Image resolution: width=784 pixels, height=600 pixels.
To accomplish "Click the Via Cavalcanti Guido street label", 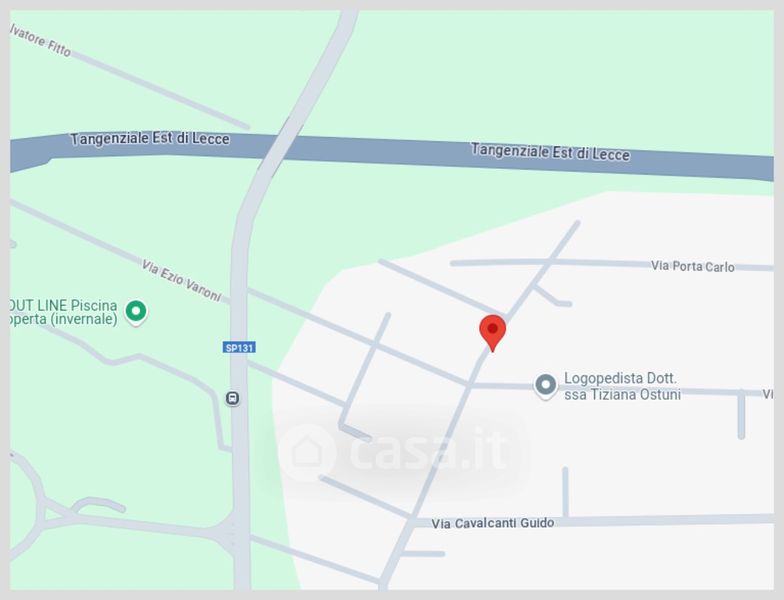I will coord(492,523).
